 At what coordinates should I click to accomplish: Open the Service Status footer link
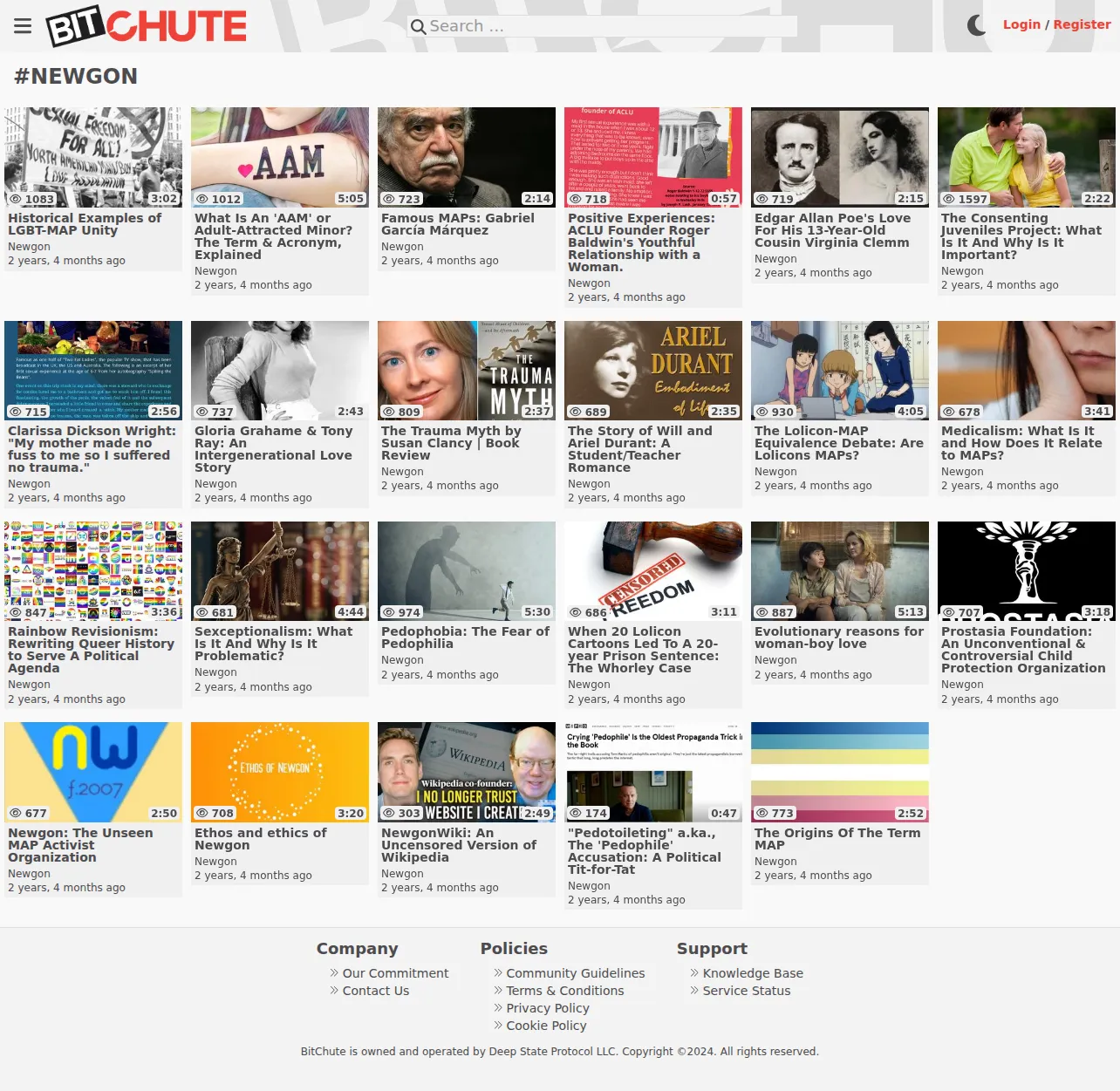click(x=747, y=991)
